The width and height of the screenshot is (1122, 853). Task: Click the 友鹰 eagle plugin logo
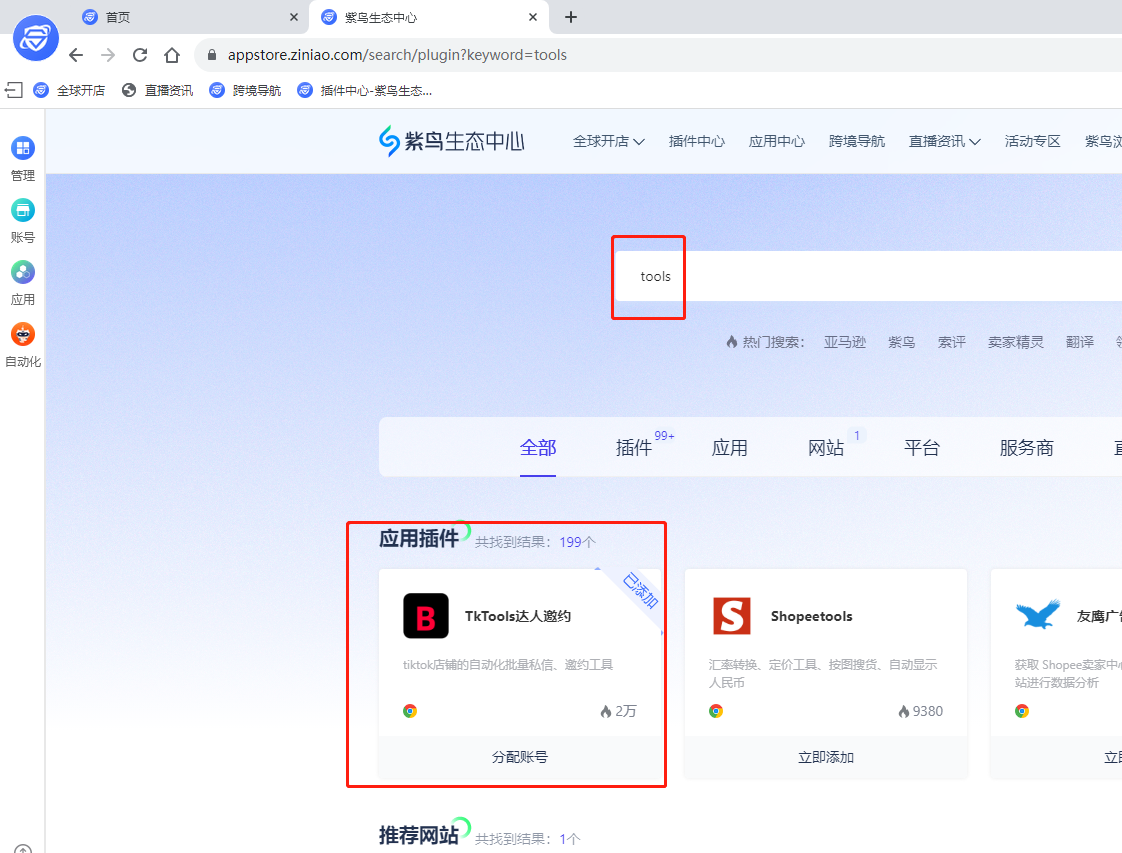coord(1038,615)
